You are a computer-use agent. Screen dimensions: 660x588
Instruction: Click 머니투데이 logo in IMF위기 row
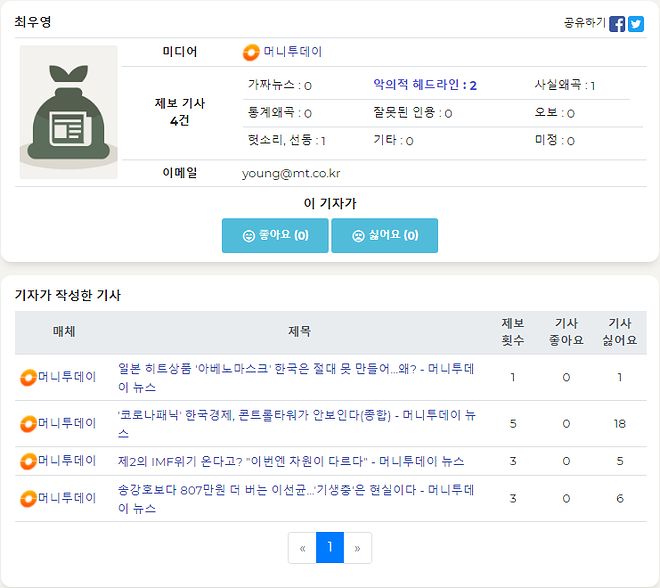(28, 461)
